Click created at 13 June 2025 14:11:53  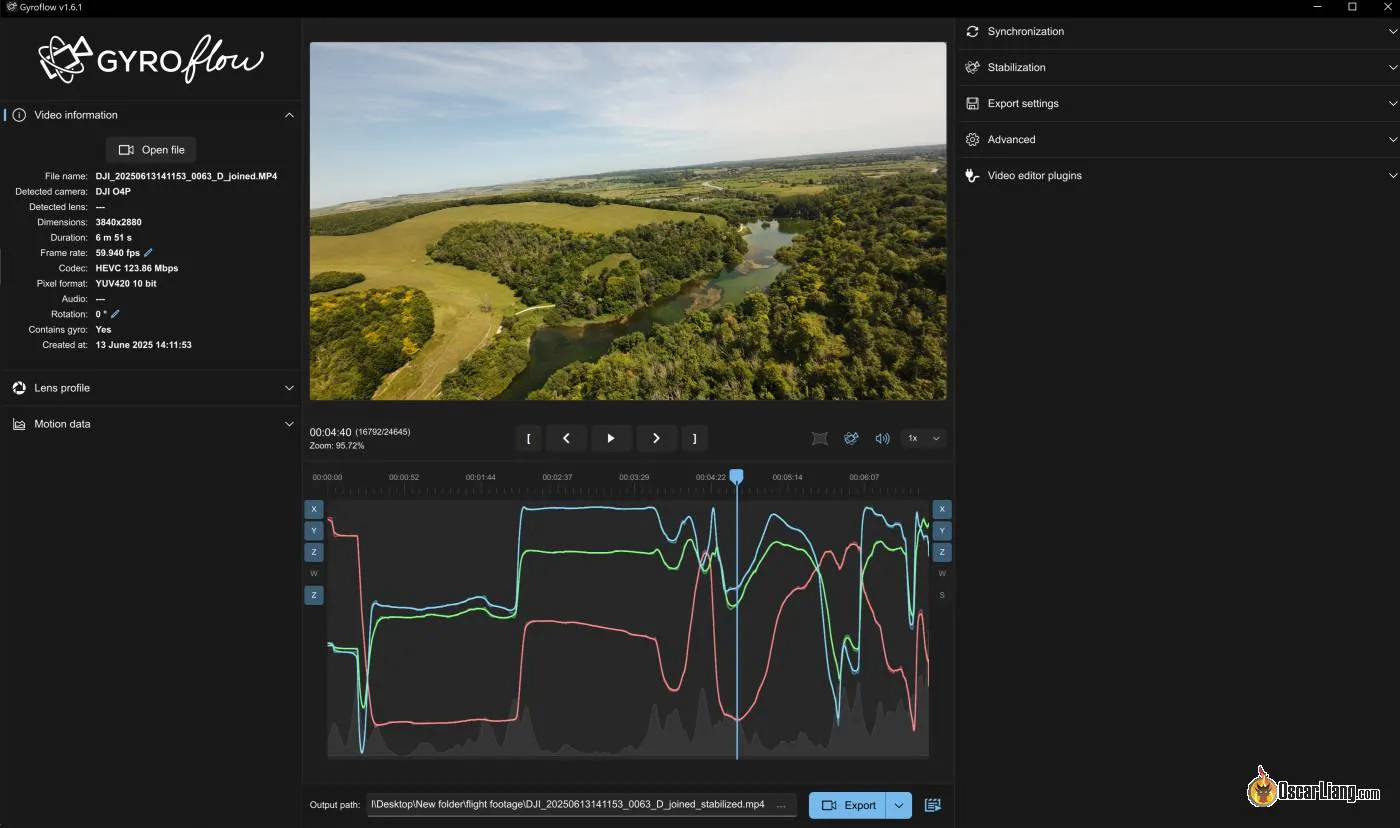pos(144,345)
